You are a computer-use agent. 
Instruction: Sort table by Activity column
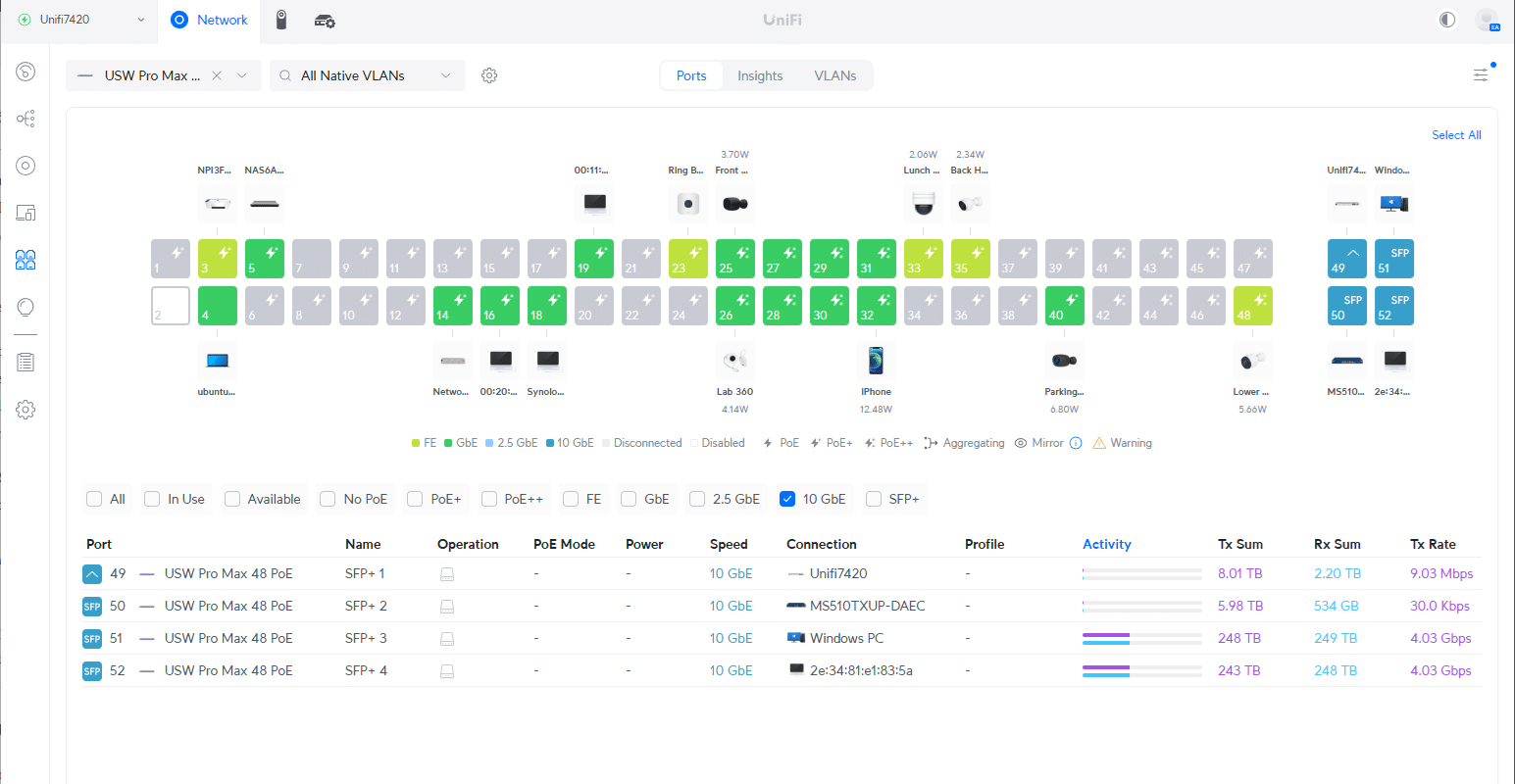[1107, 544]
